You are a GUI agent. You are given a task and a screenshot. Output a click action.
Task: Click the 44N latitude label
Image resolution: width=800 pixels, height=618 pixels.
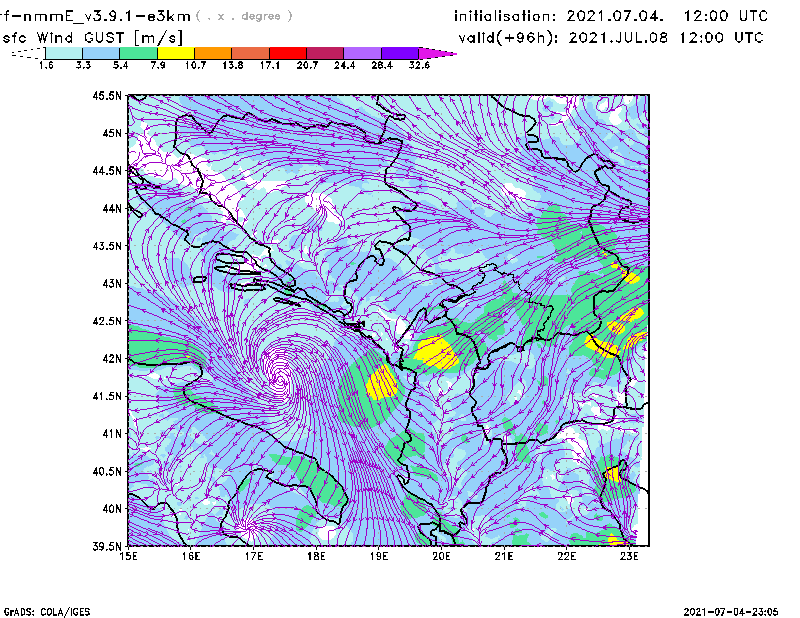[112, 208]
